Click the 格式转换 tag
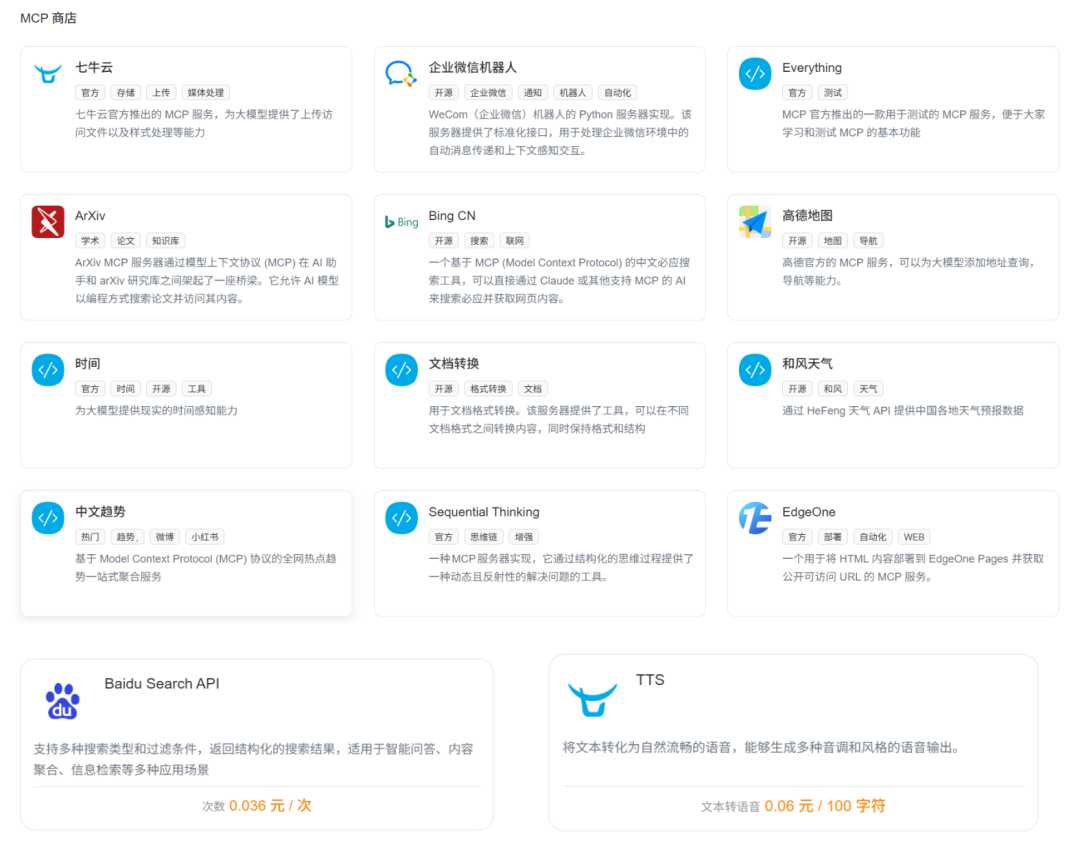Image resolution: width=1080 pixels, height=849 pixels. pyautogui.click(x=488, y=389)
